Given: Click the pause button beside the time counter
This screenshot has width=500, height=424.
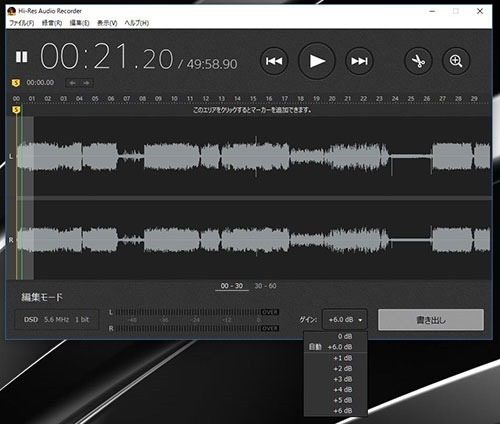Looking at the screenshot, I should tap(22, 57).
